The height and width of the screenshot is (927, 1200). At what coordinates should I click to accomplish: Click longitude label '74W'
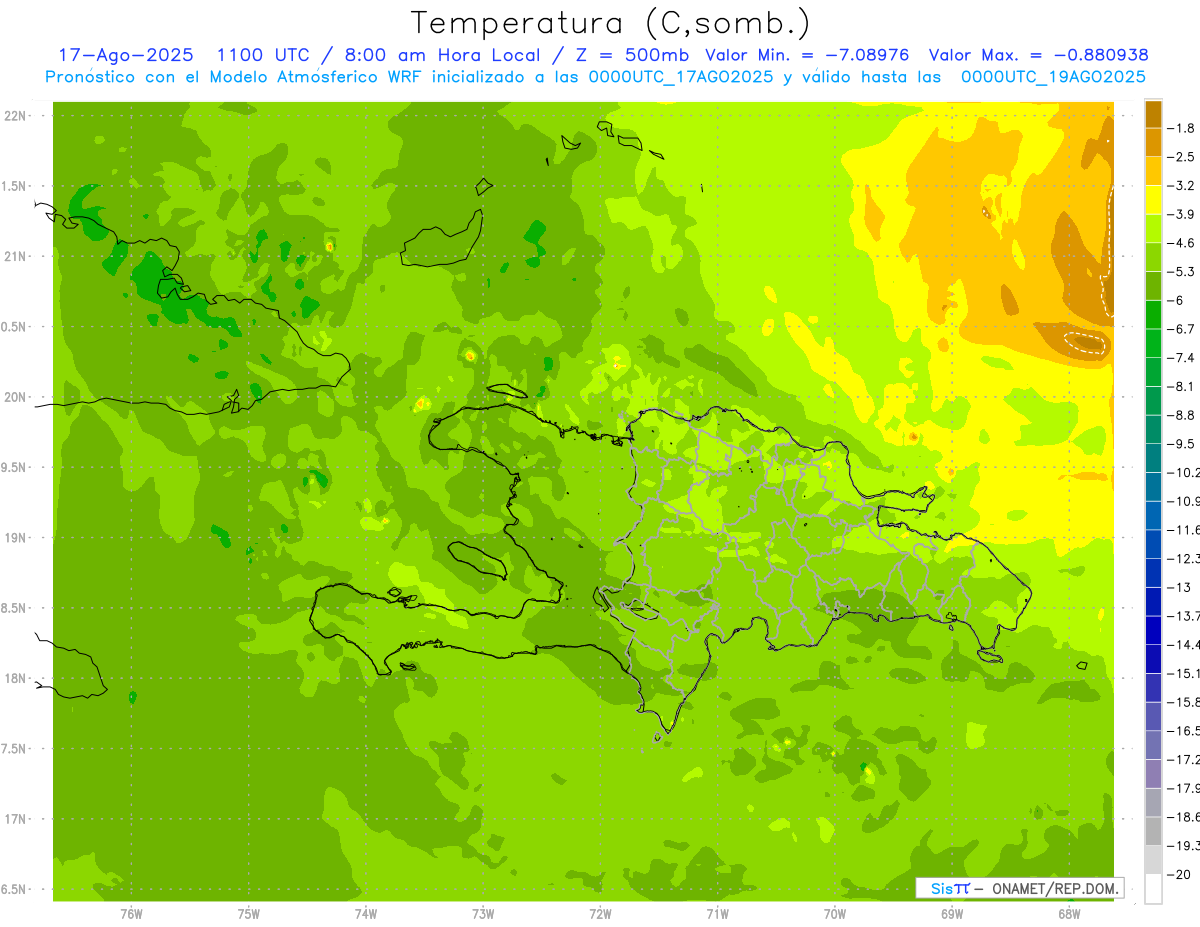(366, 914)
